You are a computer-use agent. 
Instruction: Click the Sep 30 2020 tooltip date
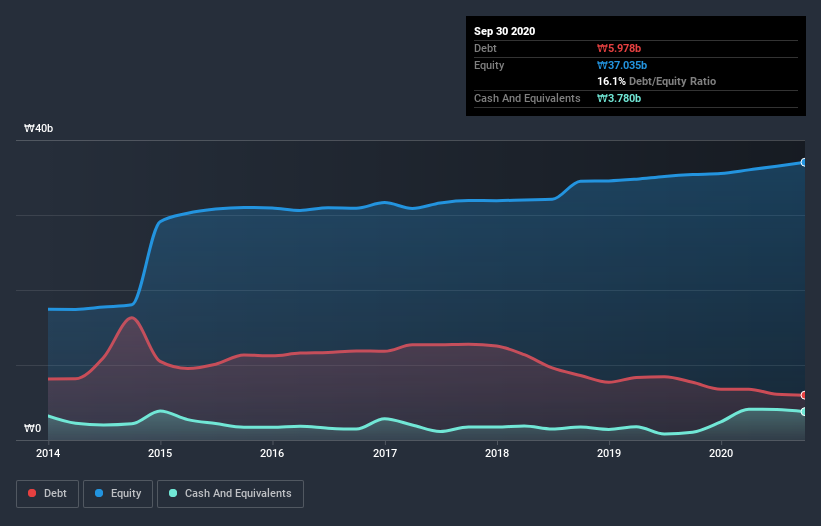505,31
